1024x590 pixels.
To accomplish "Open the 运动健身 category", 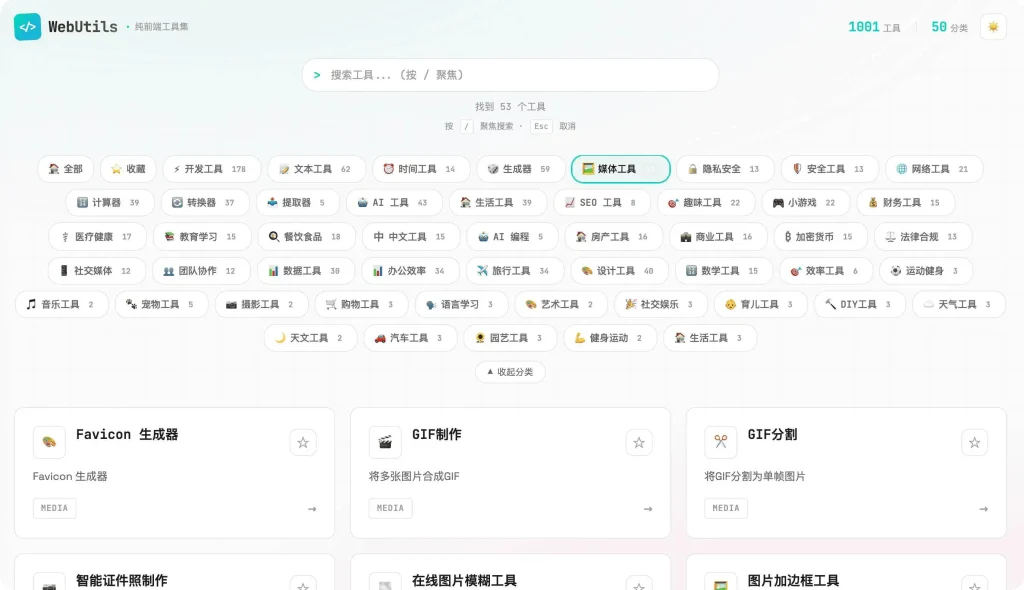I will (x=925, y=270).
